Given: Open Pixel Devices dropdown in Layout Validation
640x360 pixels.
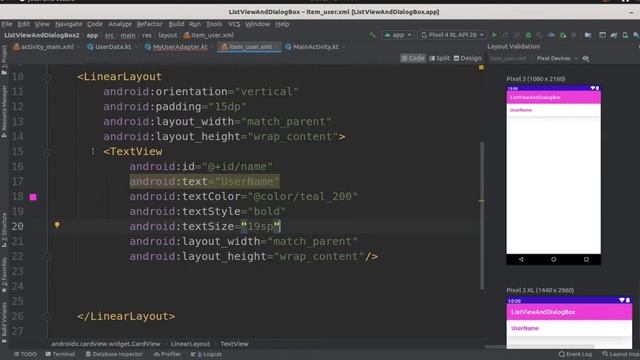Looking at the screenshot, I should pos(557,58).
